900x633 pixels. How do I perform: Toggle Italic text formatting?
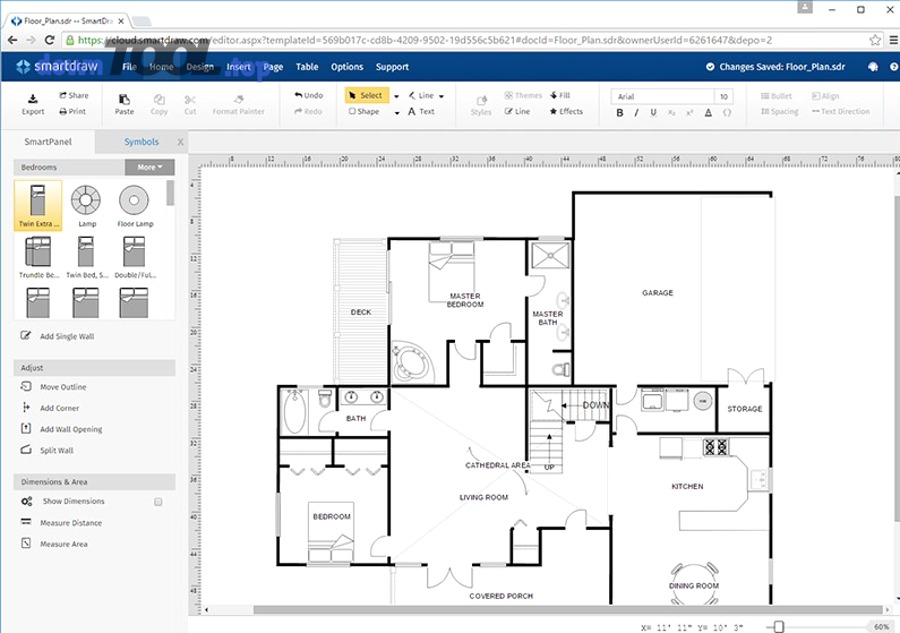pos(637,113)
